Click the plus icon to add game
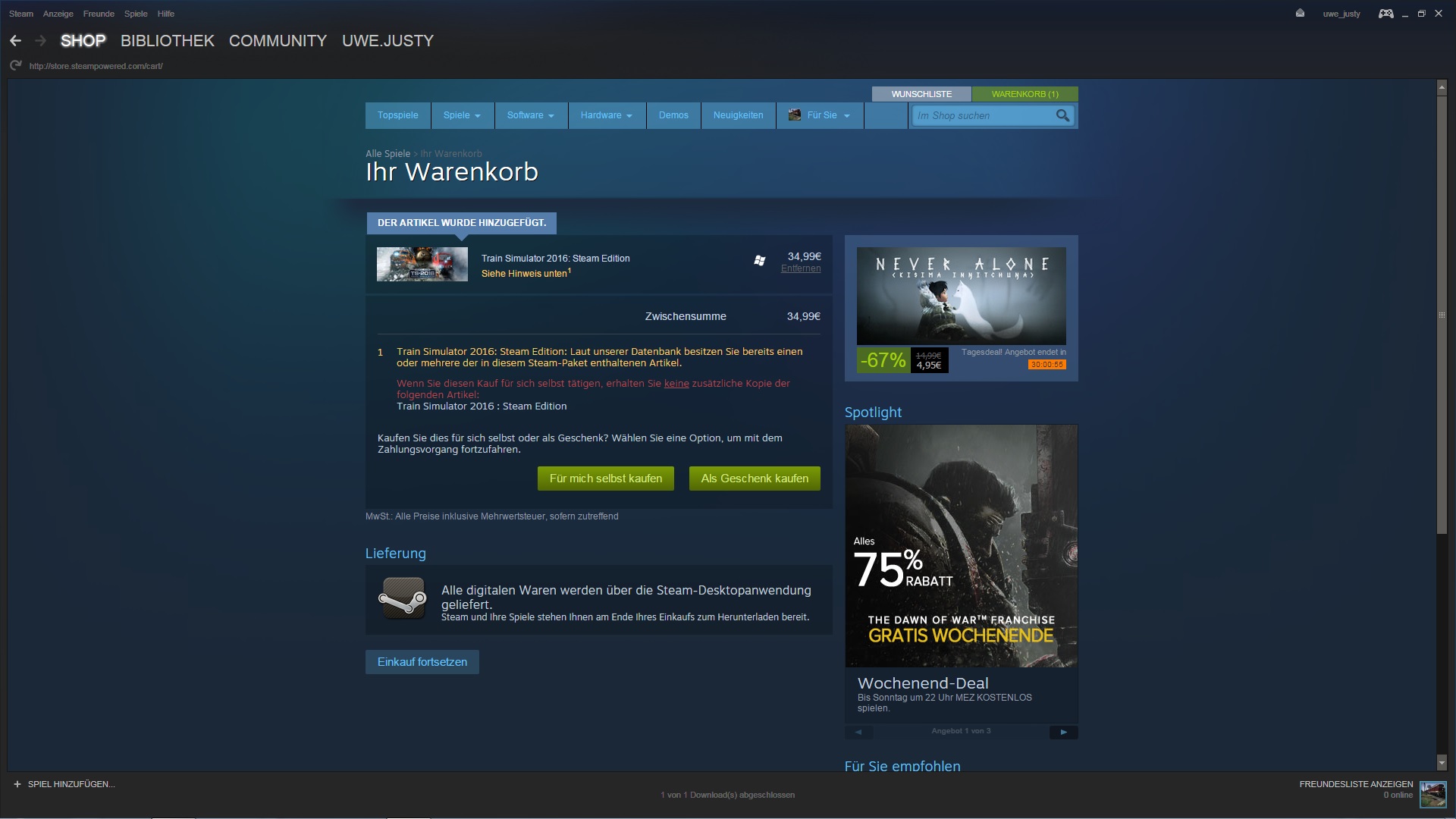 pos(17,784)
